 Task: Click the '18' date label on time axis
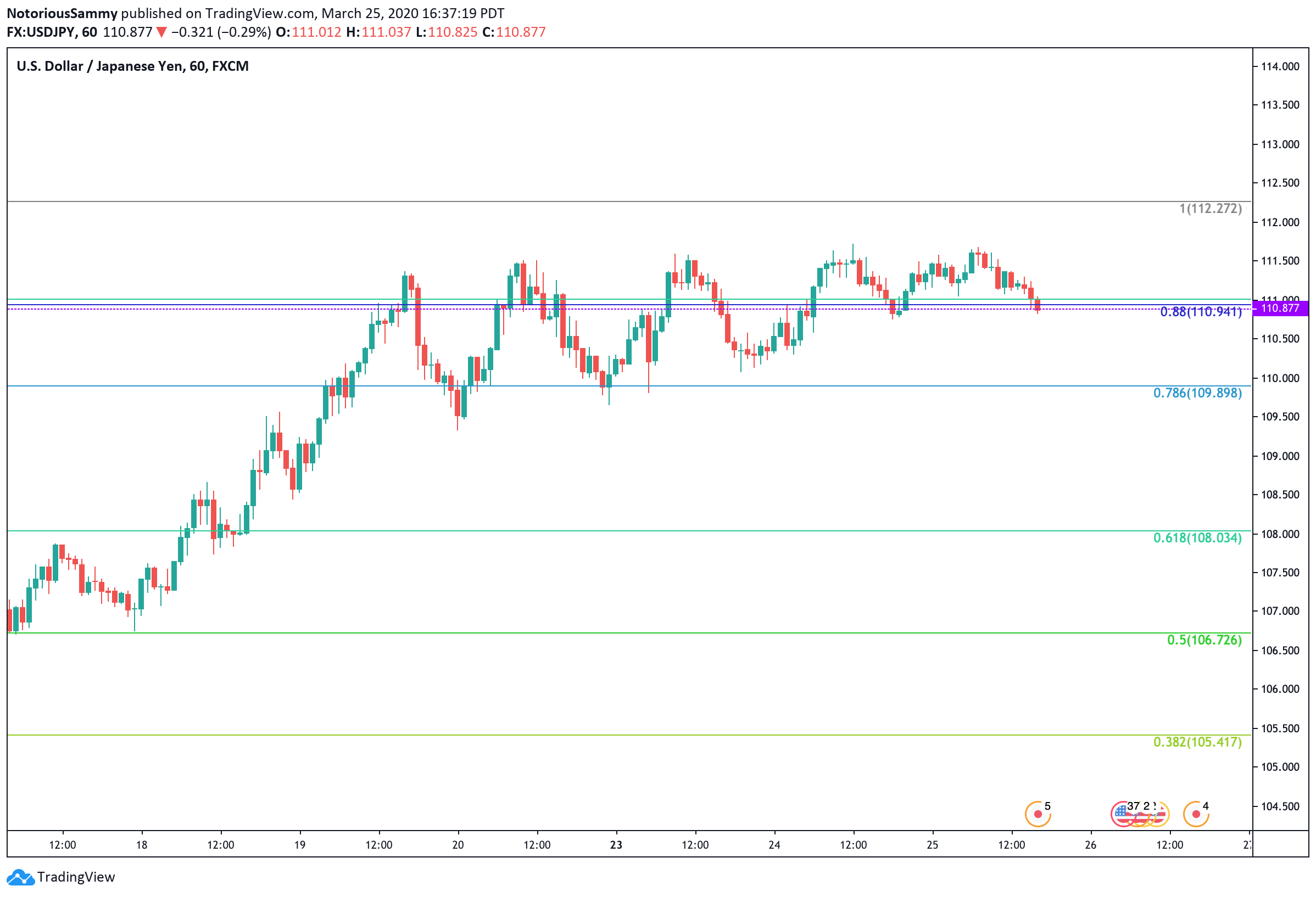pos(142,845)
